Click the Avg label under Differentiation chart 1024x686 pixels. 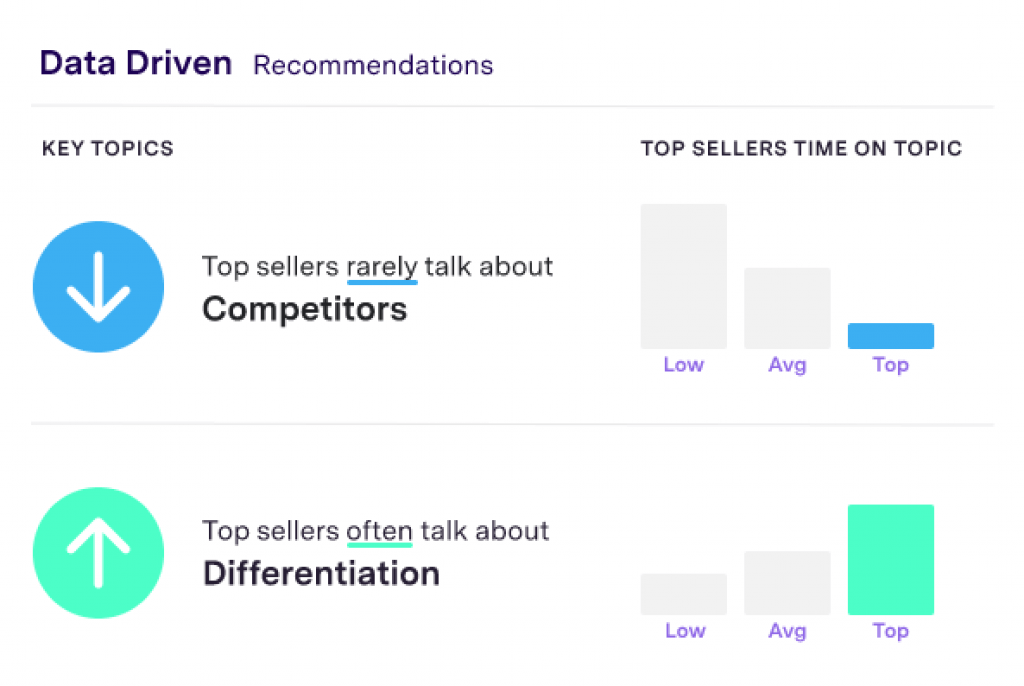[787, 631]
